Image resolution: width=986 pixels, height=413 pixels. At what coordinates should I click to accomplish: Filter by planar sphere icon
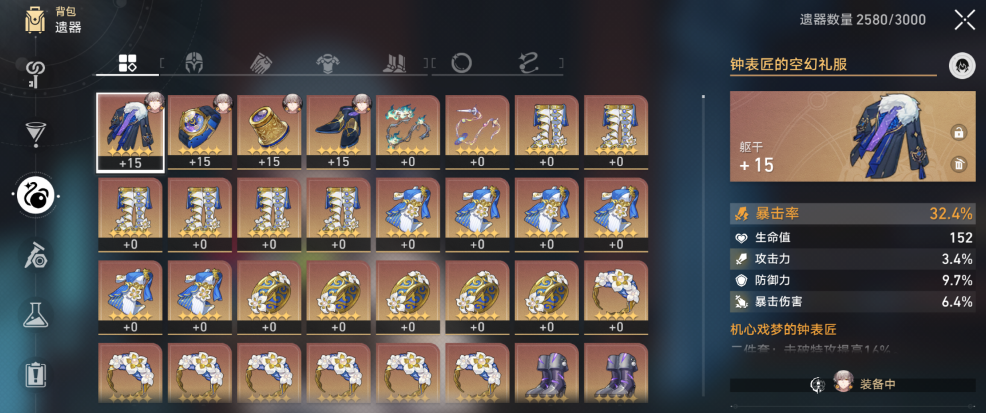tap(462, 63)
